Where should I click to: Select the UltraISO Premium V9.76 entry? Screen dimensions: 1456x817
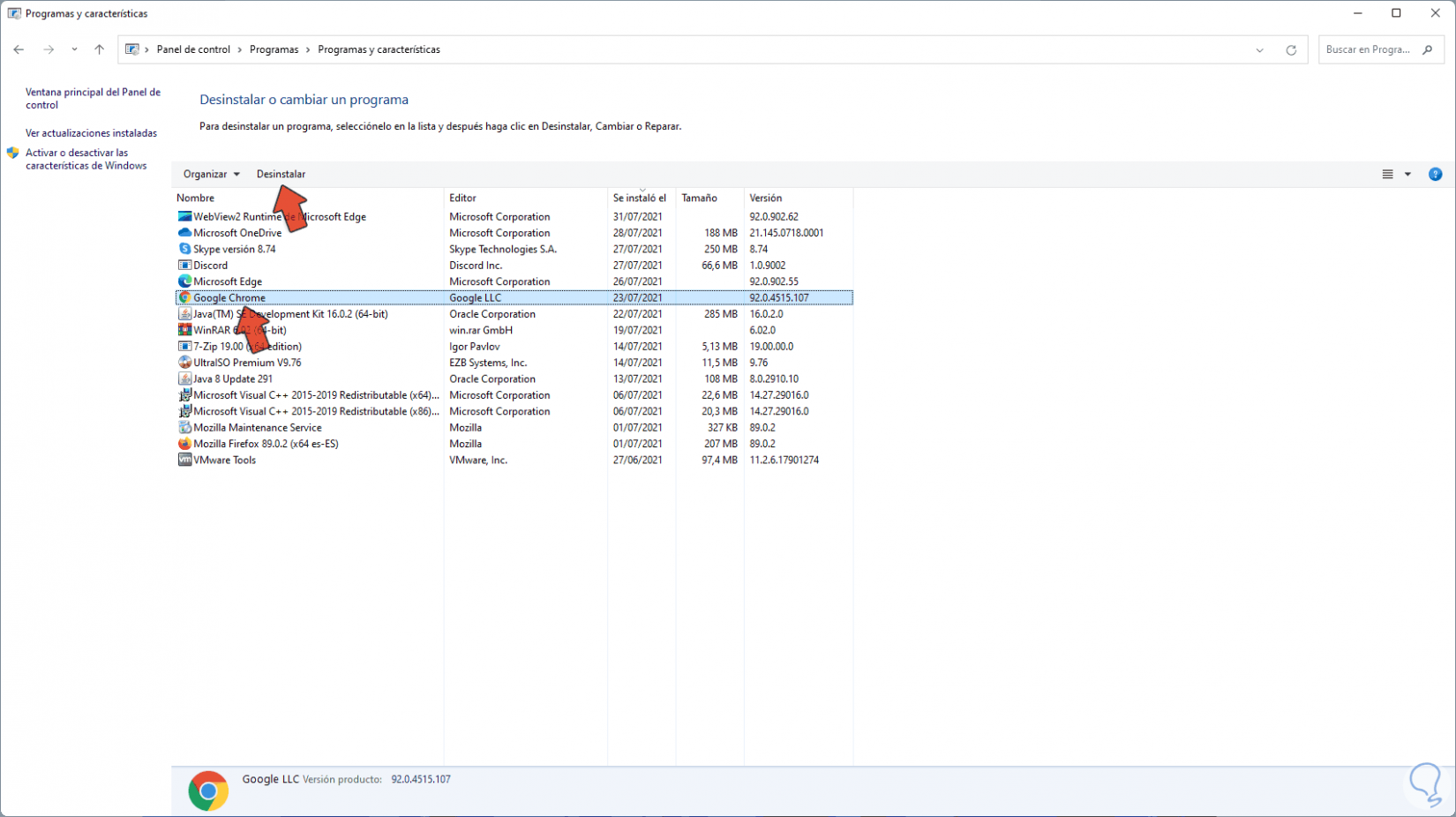(x=247, y=363)
